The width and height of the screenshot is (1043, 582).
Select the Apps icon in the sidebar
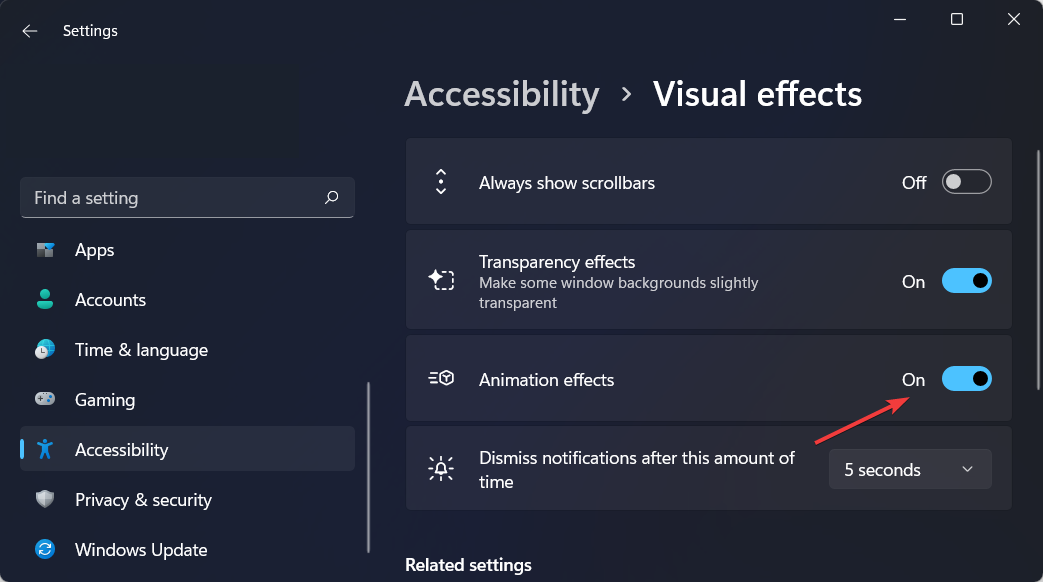coord(45,249)
